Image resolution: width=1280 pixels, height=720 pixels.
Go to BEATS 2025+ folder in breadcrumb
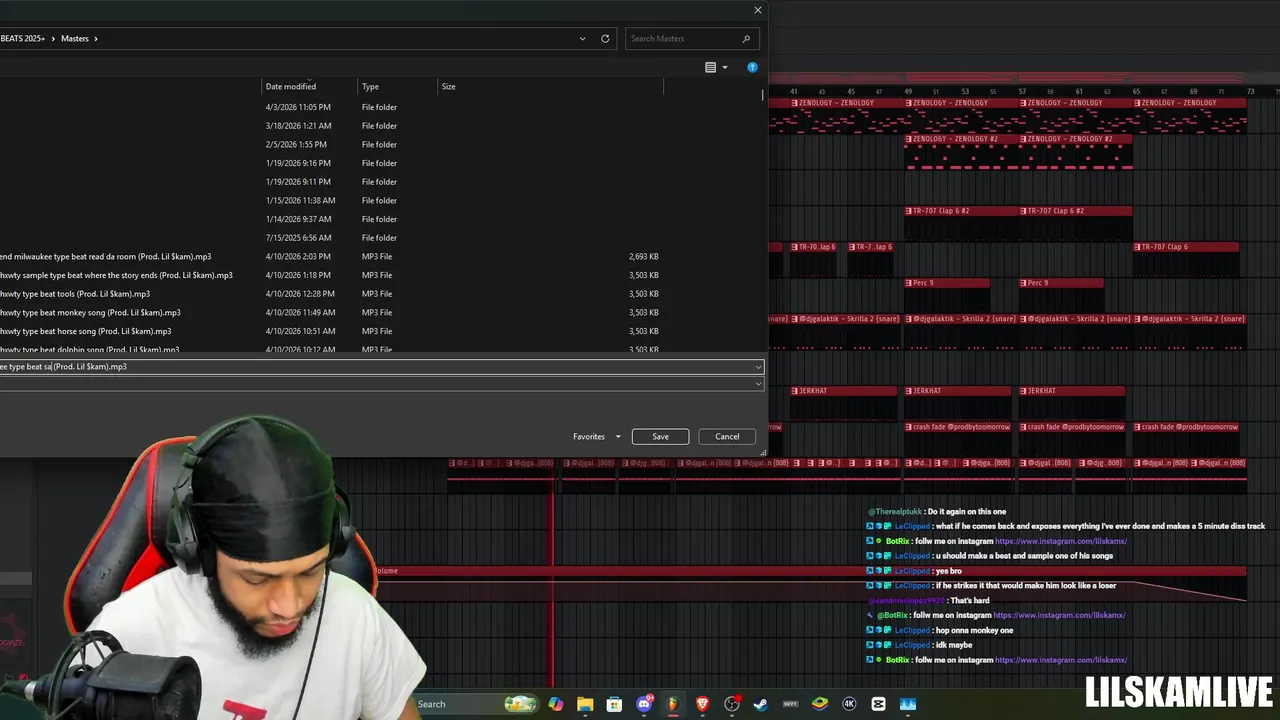[22, 38]
